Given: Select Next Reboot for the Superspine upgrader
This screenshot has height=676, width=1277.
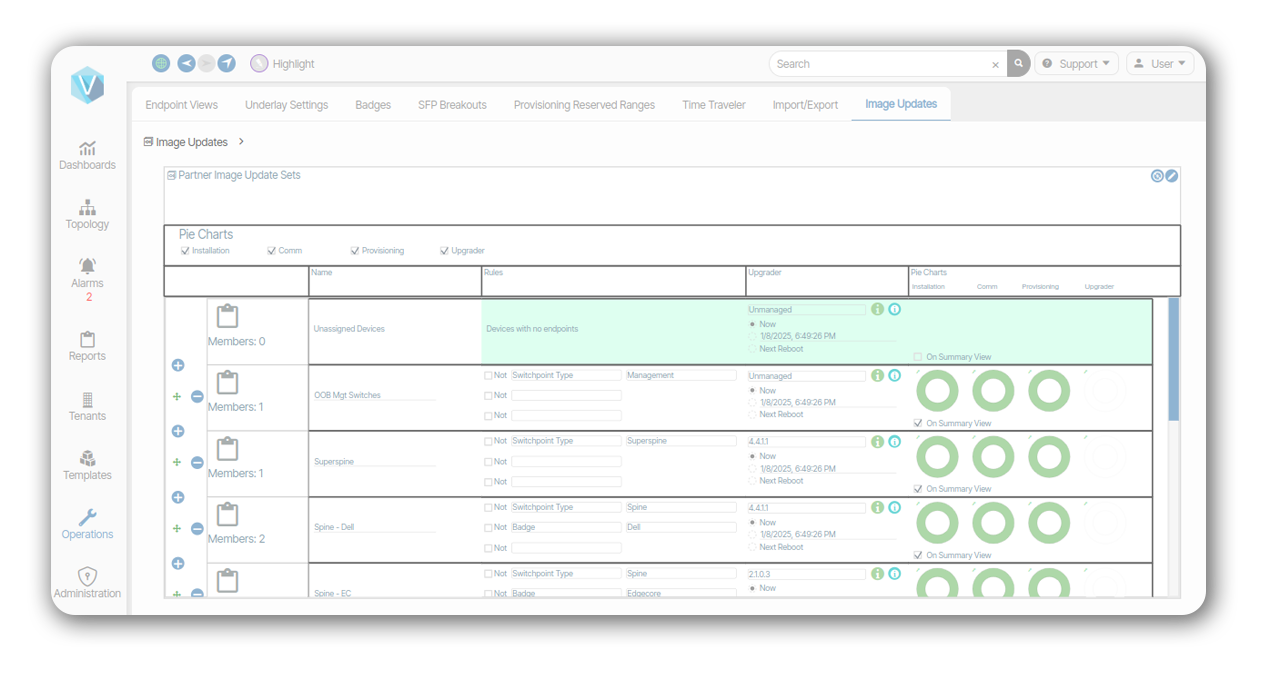Looking at the screenshot, I should (752, 481).
